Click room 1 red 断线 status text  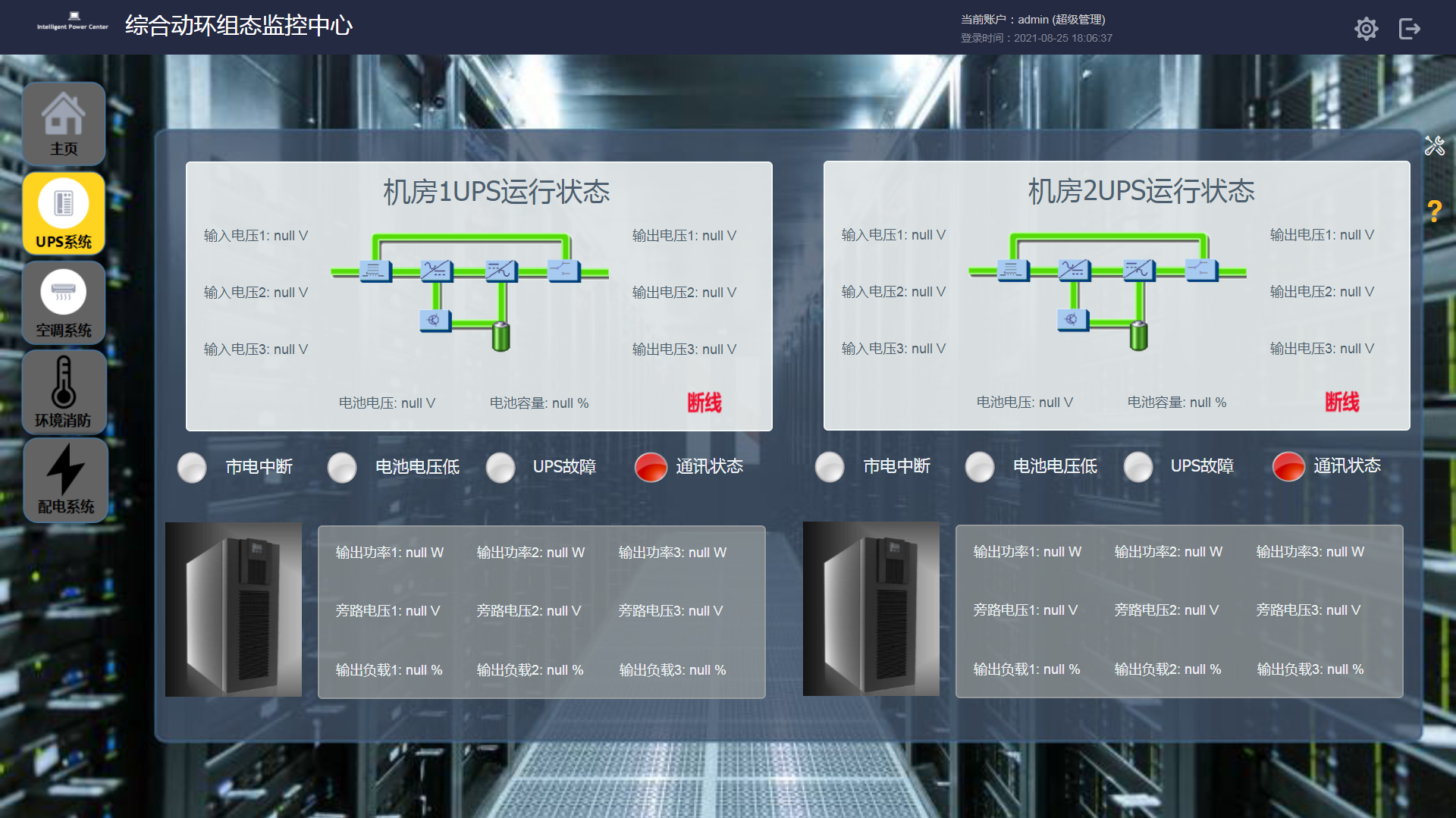704,403
